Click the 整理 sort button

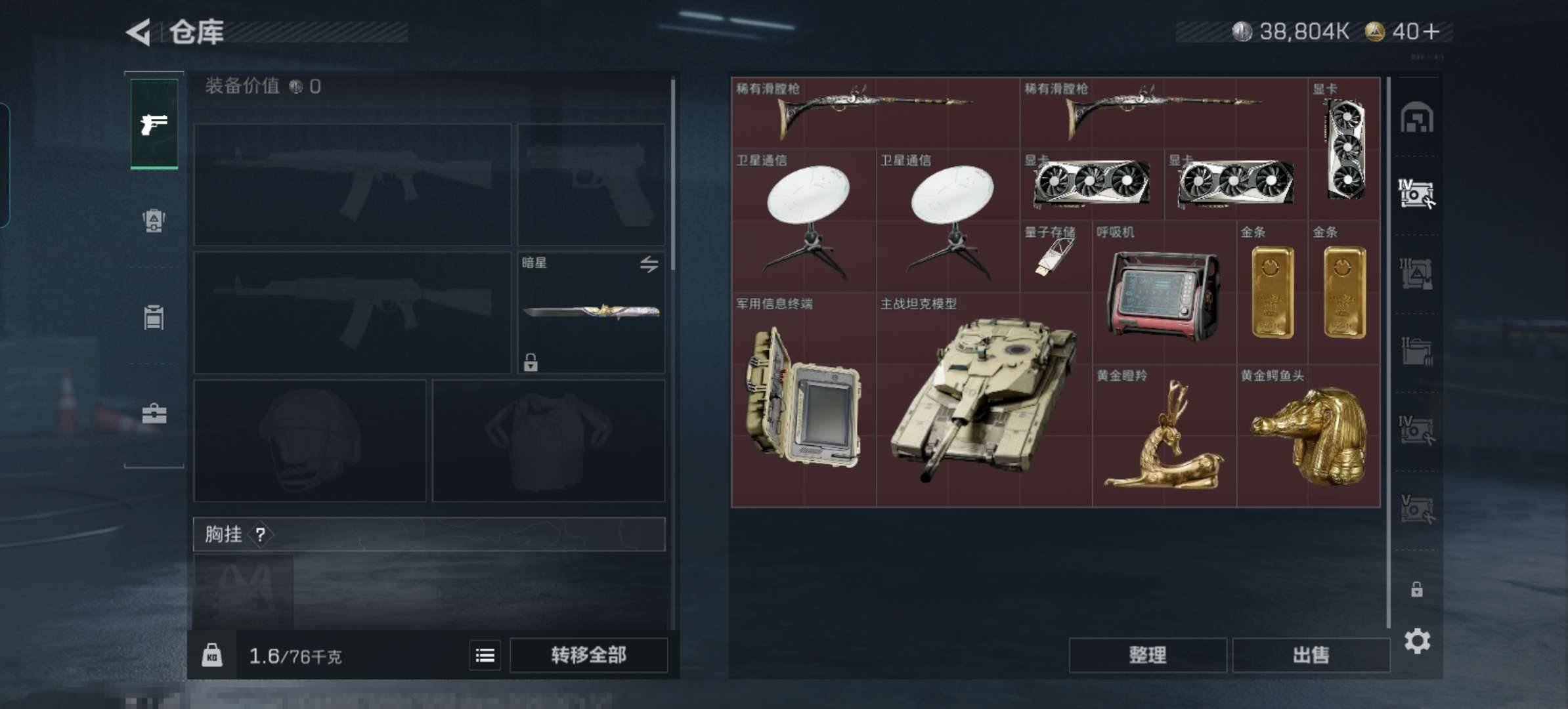coord(1148,655)
